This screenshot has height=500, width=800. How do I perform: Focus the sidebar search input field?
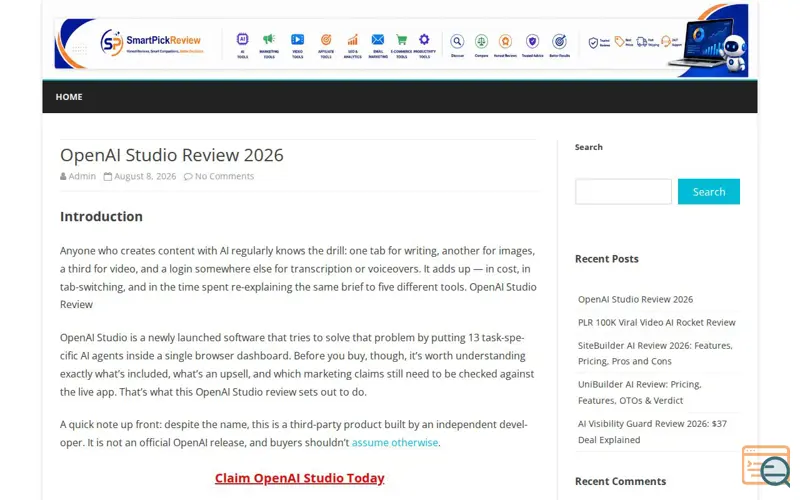623,192
